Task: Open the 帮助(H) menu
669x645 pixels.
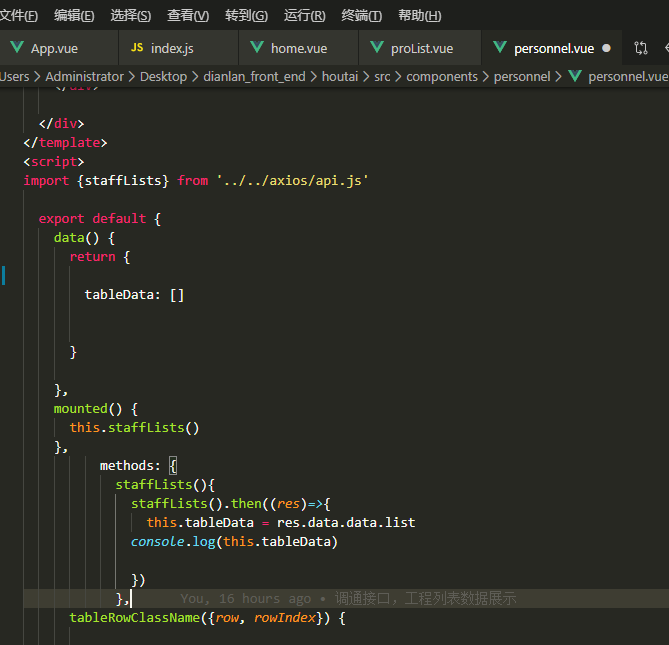Action: click(x=419, y=16)
